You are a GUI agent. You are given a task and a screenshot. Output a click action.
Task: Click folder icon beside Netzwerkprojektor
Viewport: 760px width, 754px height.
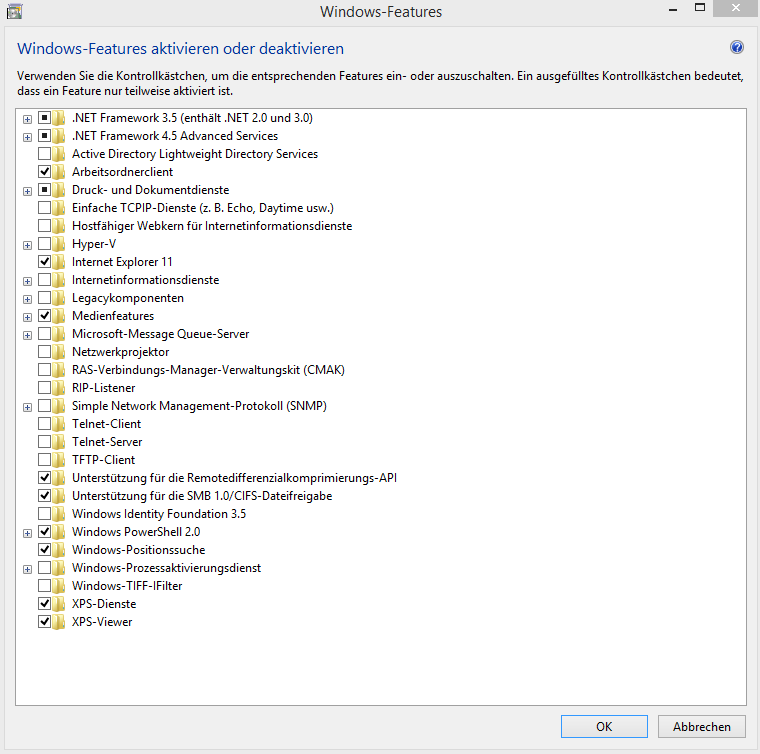[59, 352]
